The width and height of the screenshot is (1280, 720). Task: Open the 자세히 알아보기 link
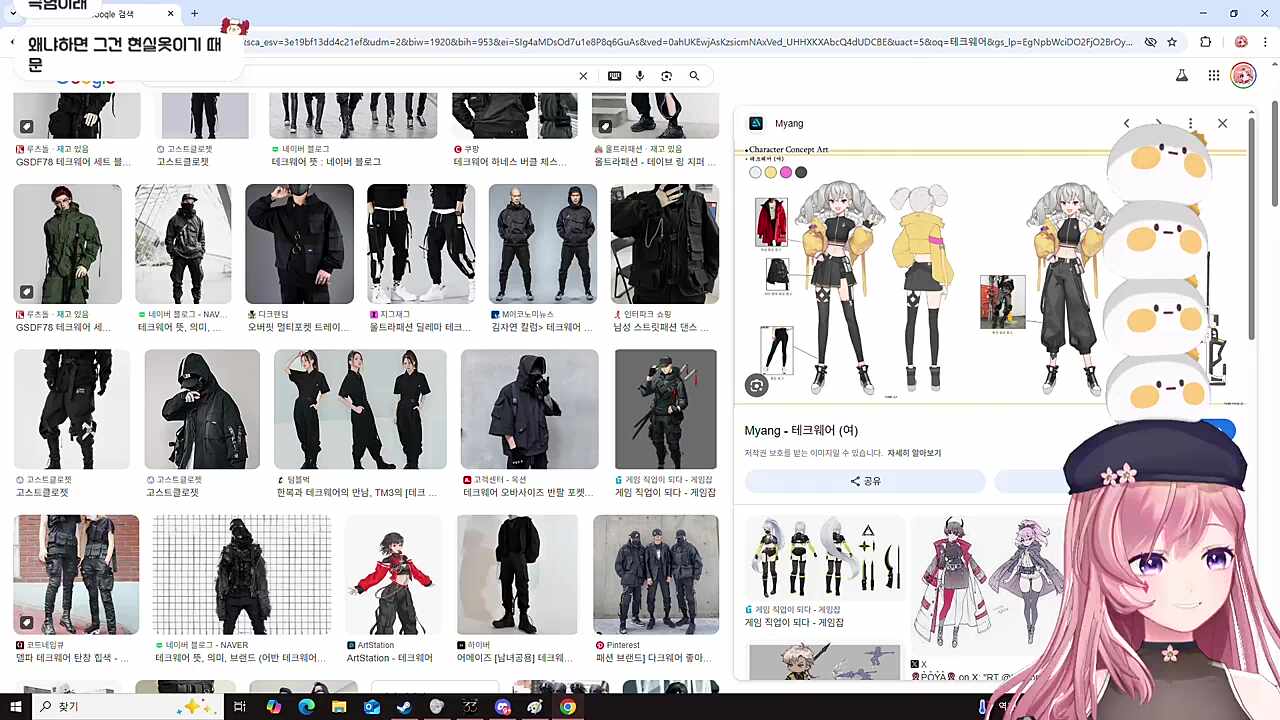point(914,453)
